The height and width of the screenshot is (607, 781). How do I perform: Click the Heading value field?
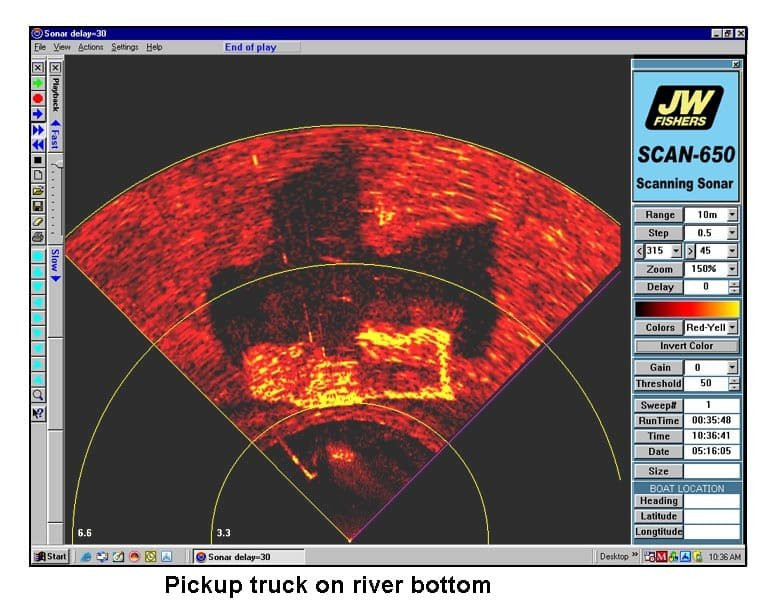pos(711,501)
